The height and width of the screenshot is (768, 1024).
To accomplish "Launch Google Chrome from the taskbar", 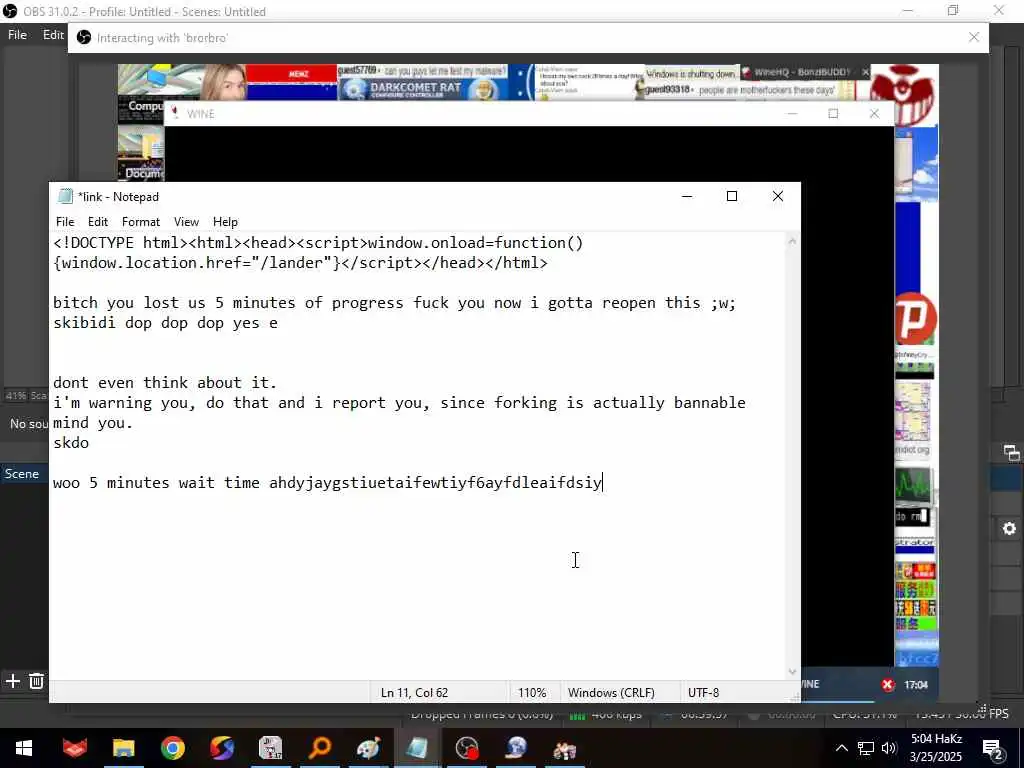I will pos(172,748).
